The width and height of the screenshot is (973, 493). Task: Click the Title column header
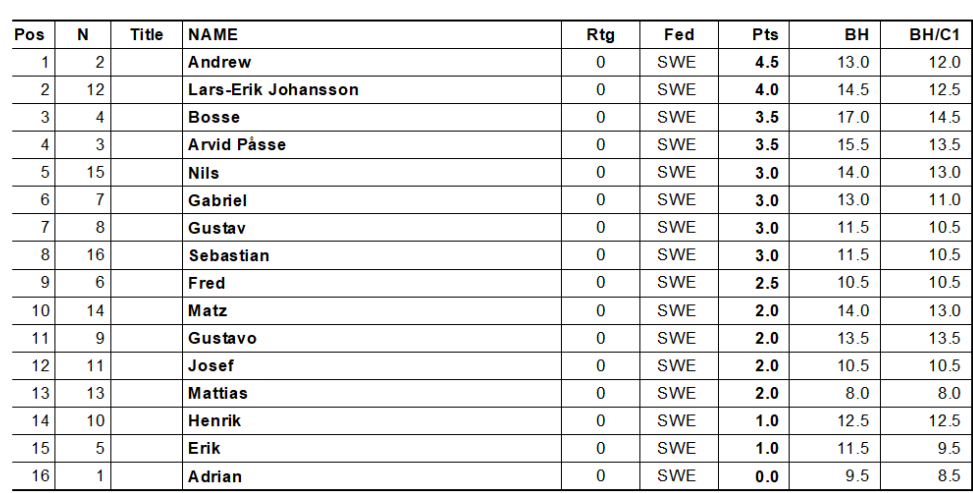146,34
